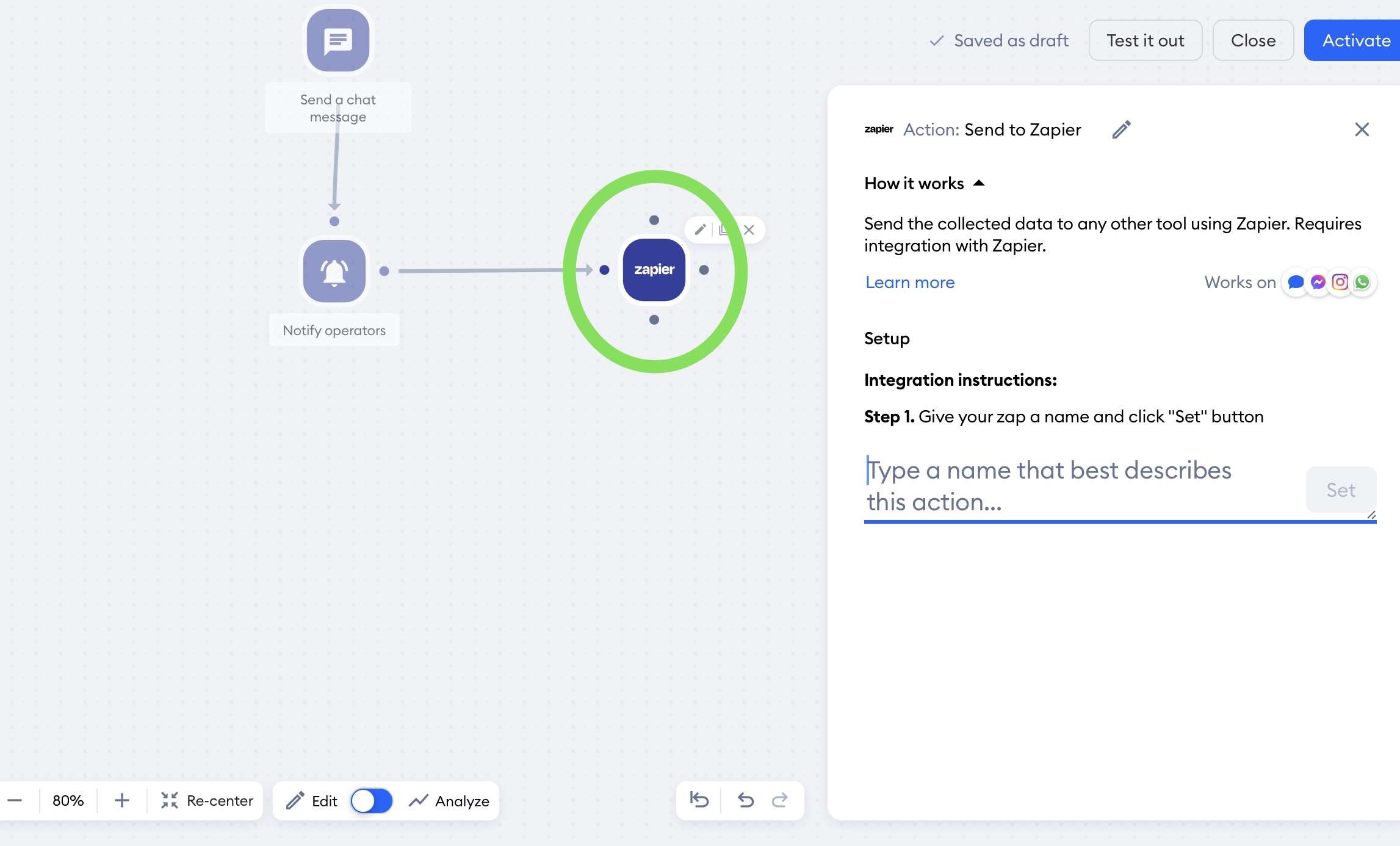Image resolution: width=1400 pixels, height=846 pixels.
Task: Click the live chat channel icon
Action: (x=1295, y=282)
